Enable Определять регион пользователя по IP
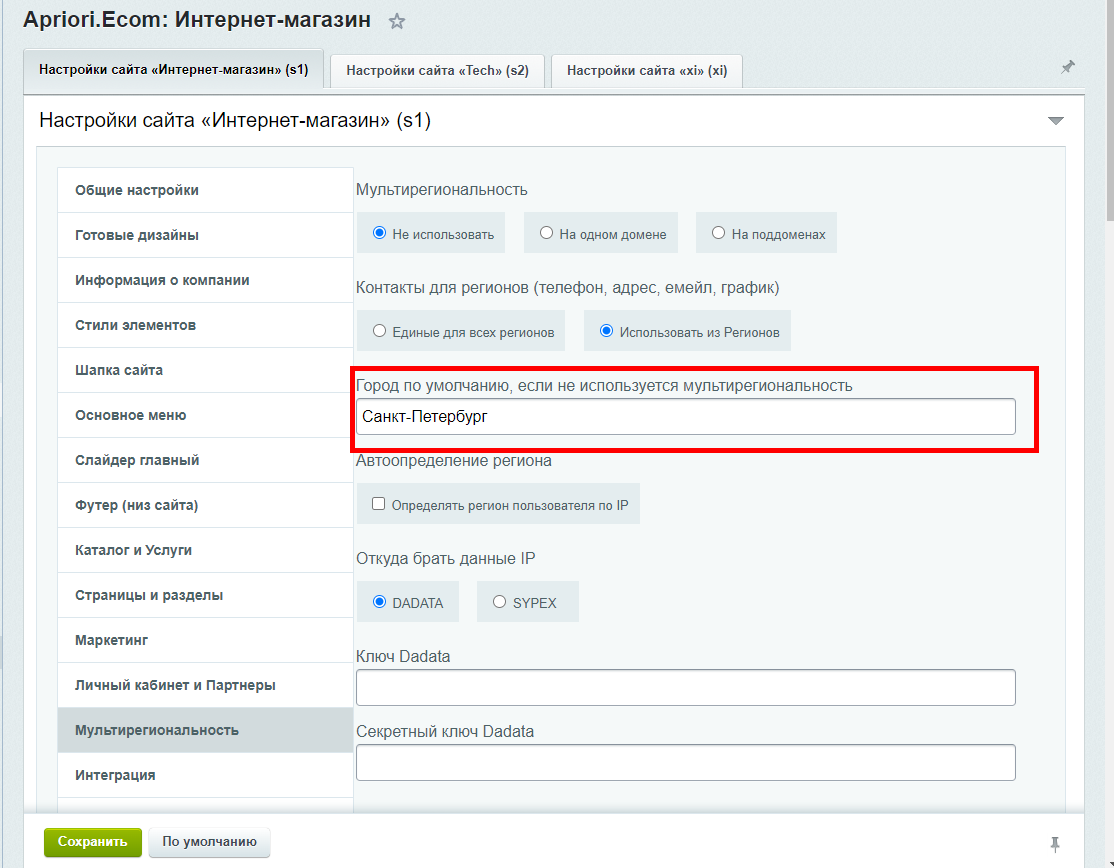 [x=379, y=504]
